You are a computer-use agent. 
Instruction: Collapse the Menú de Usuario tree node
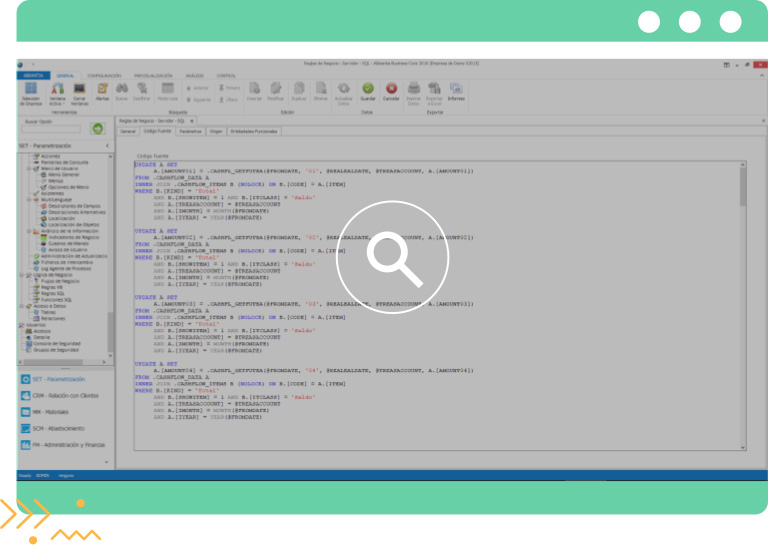click(x=29, y=168)
